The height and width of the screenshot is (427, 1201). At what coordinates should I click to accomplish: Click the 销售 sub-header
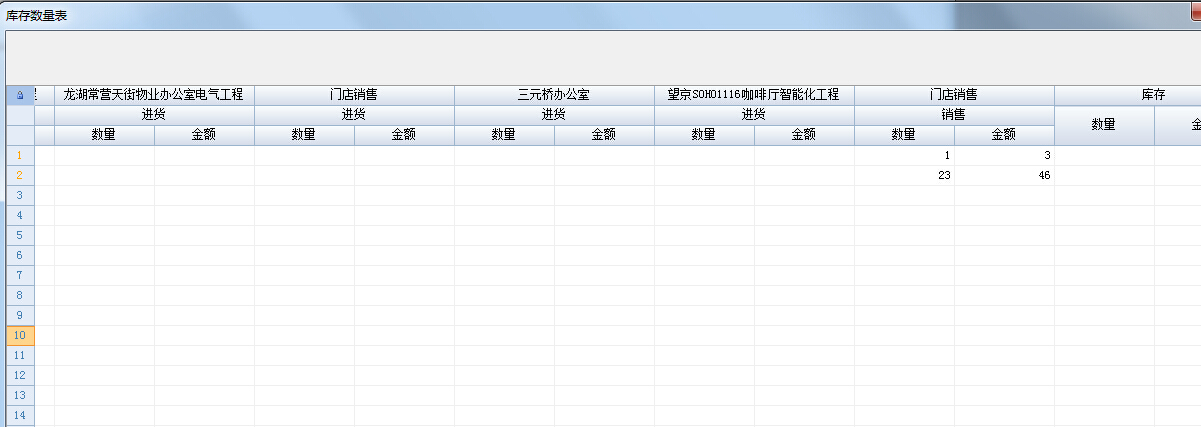(x=954, y=115)
